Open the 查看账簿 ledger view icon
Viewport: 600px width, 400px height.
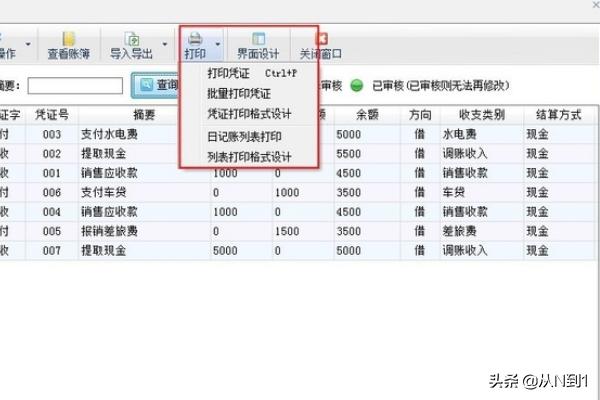(x=68, y=39)
